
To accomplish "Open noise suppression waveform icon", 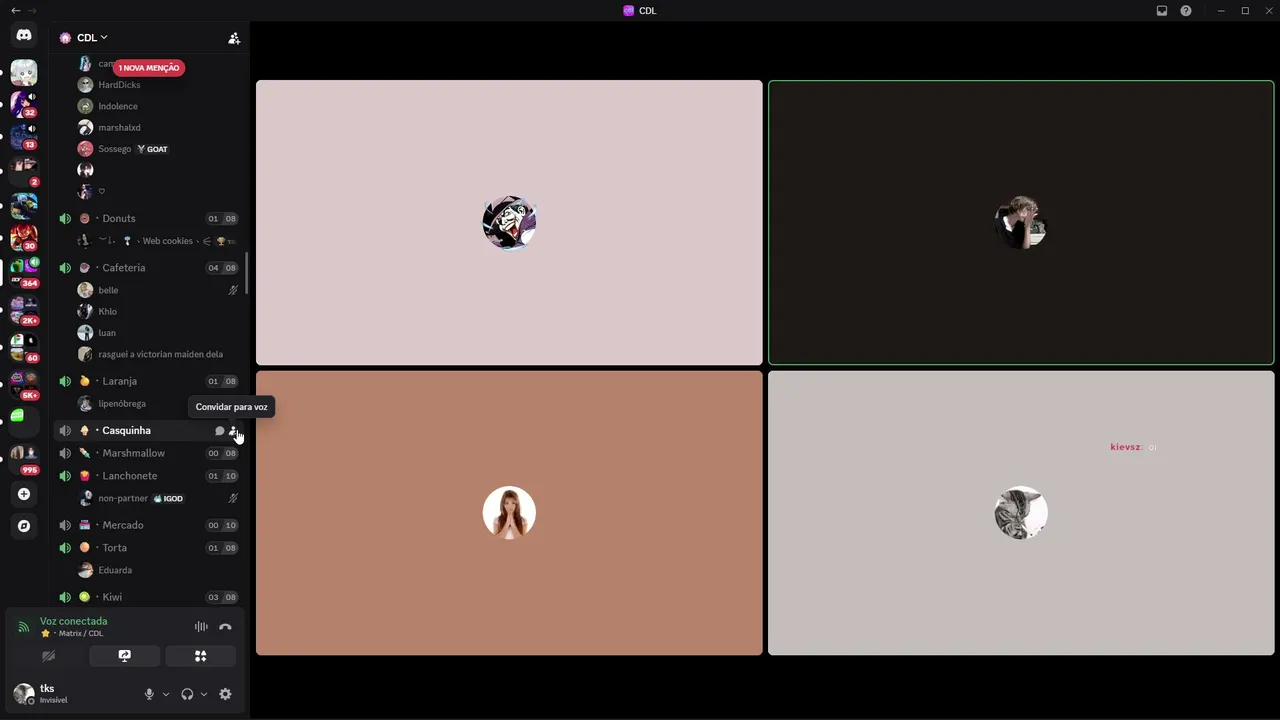I will pos(201,627).
